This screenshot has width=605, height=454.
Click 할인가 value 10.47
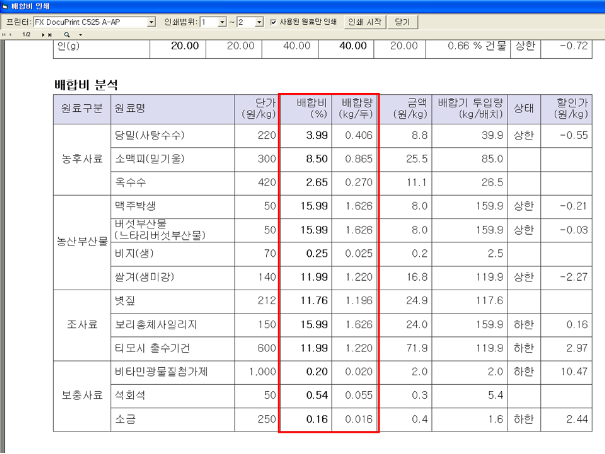click(x=574, y=372)
